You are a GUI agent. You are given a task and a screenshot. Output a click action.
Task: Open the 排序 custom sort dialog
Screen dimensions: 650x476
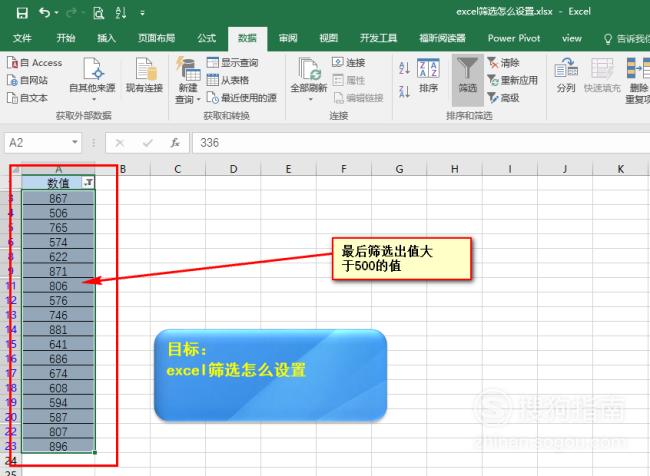428,75
